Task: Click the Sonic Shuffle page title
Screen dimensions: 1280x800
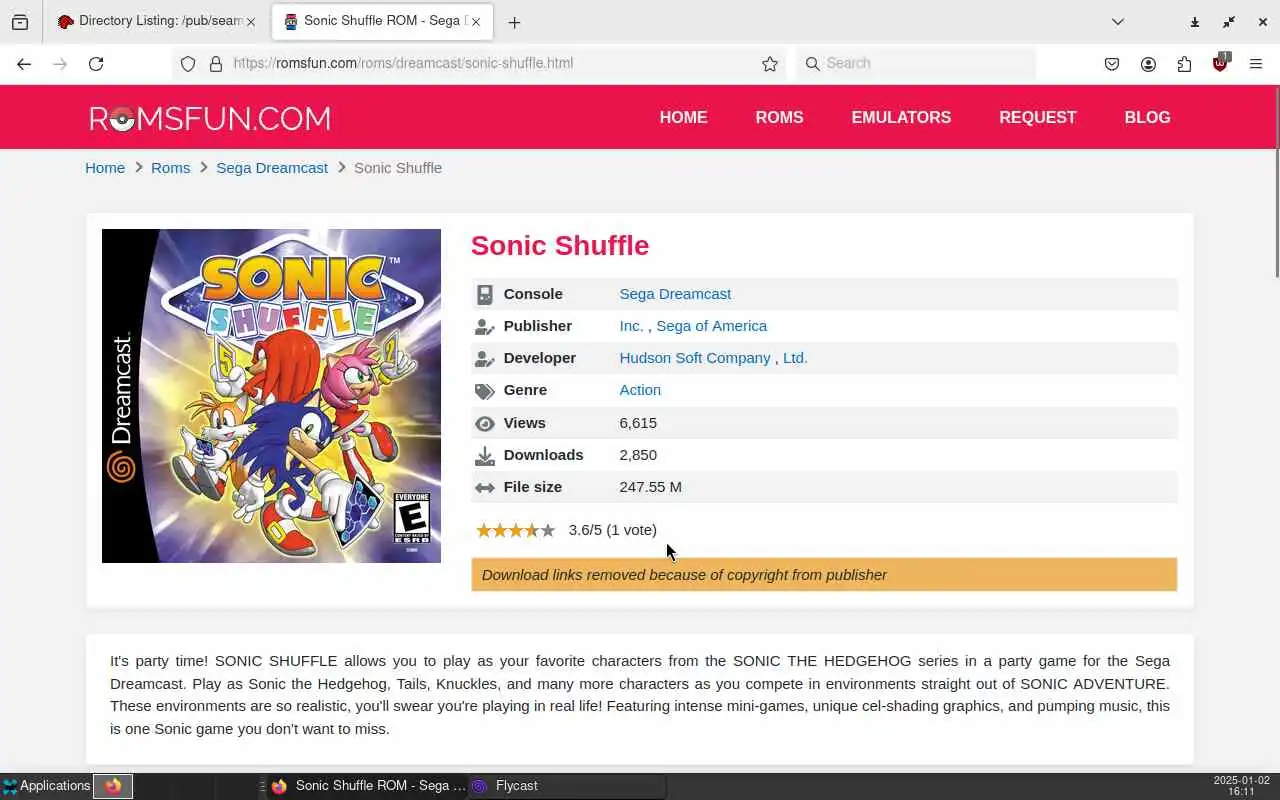Action: pyautogui.click(x=560, y=245)
